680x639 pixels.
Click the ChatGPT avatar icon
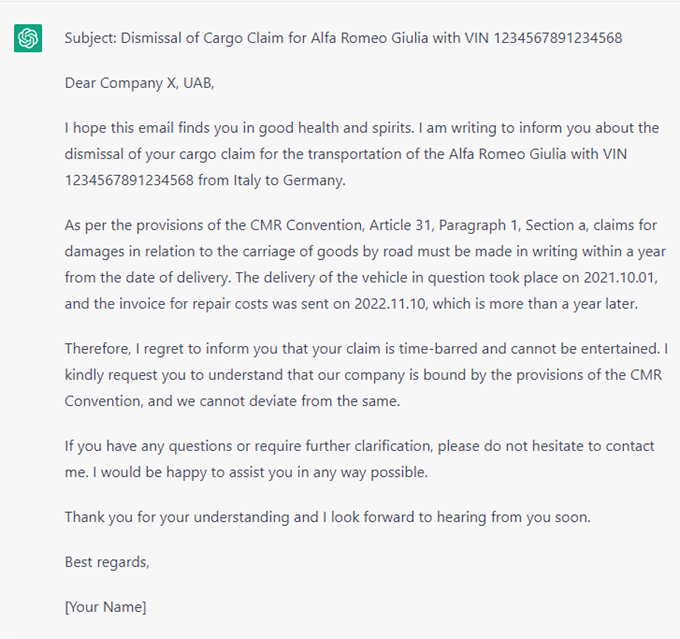[28, 39]
